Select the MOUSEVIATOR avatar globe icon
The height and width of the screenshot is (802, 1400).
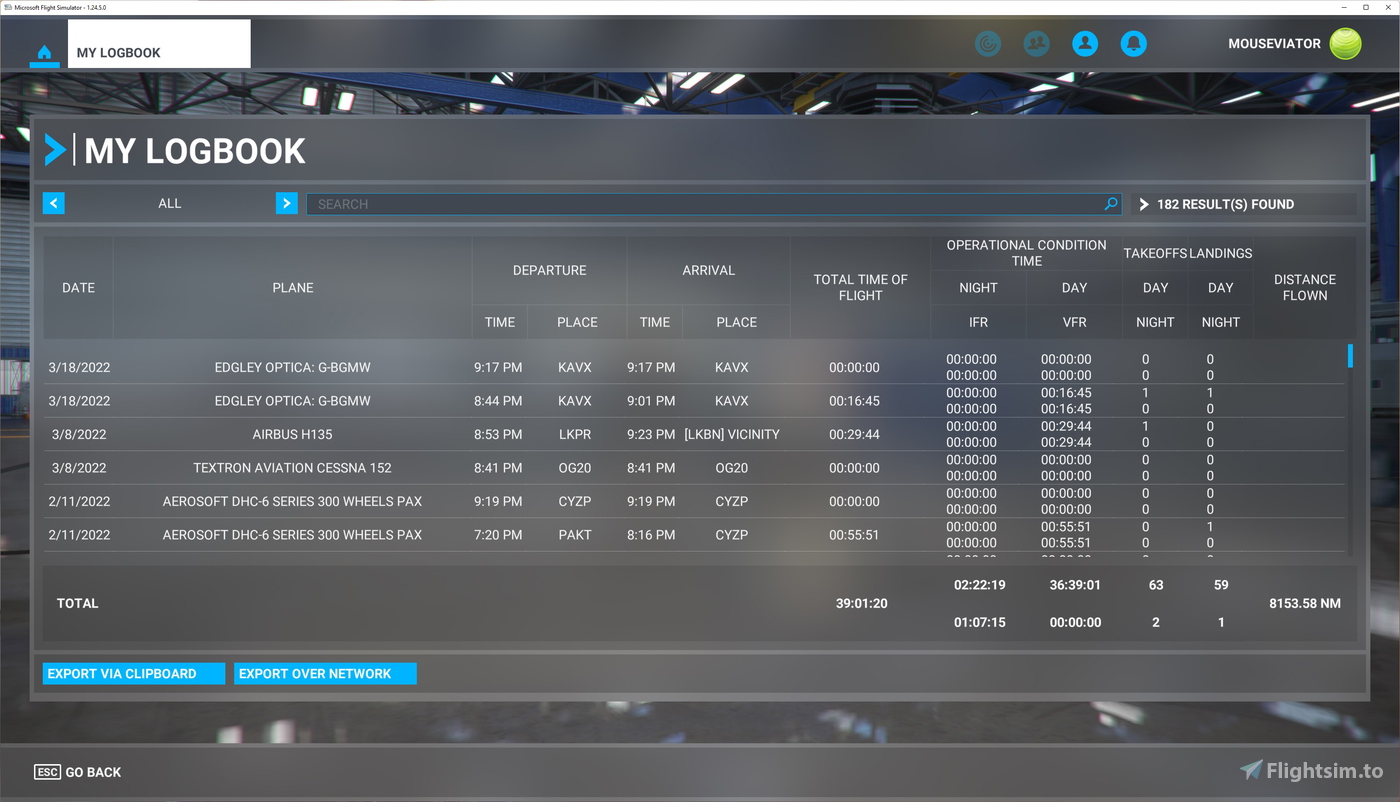(1347, 44)
